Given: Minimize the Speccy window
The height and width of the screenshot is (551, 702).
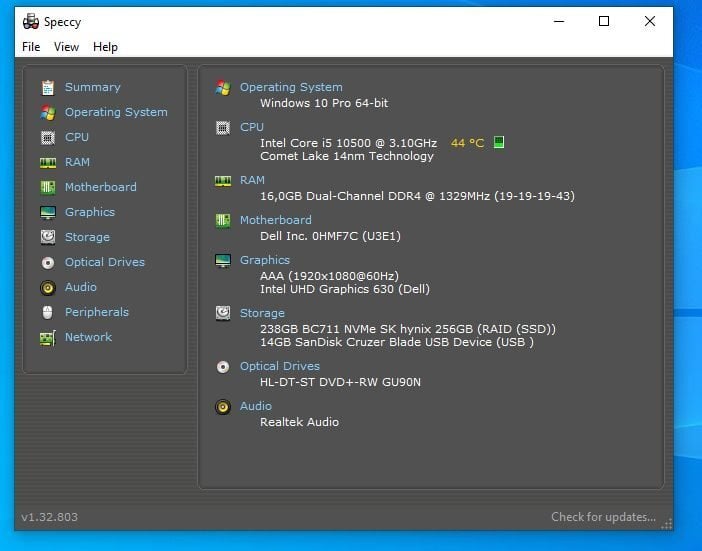Looking at the screenshot, I should 559,21.
